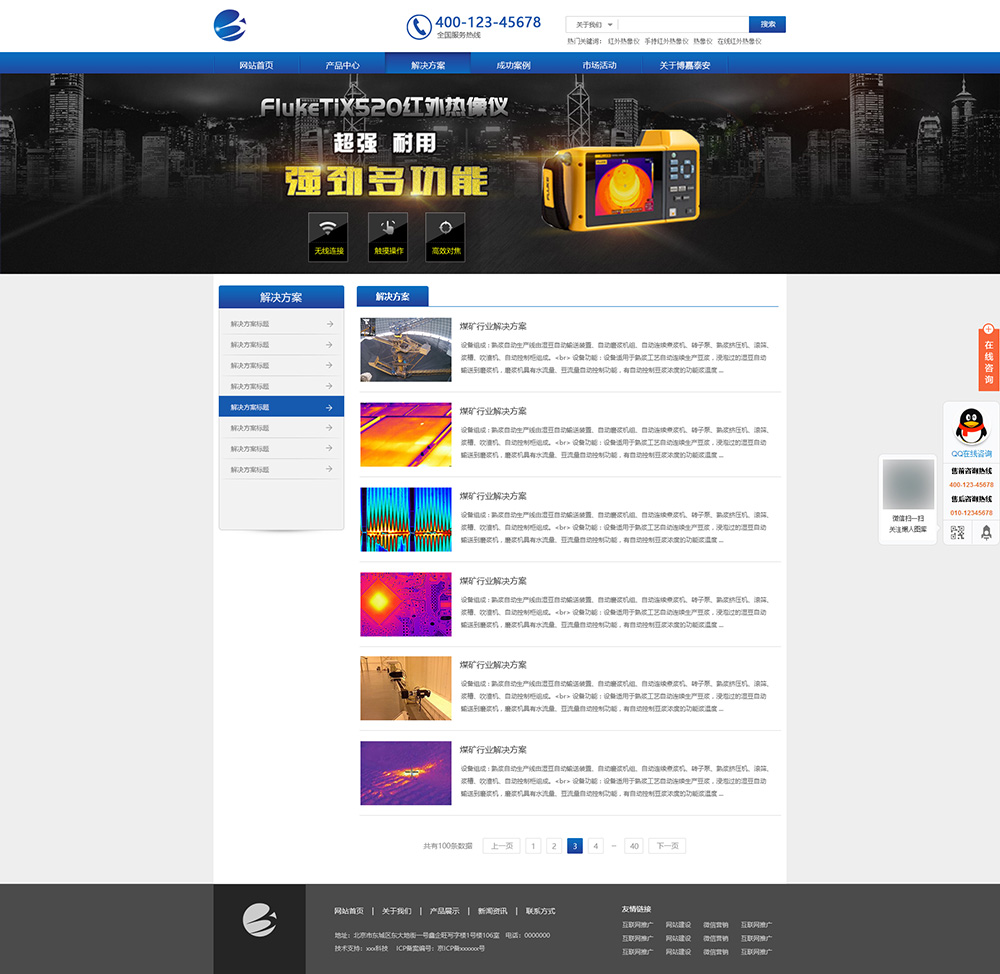1000x974 pixels.
Task: Jump to page 40 in pagination
Action: [x=634, y=846]
